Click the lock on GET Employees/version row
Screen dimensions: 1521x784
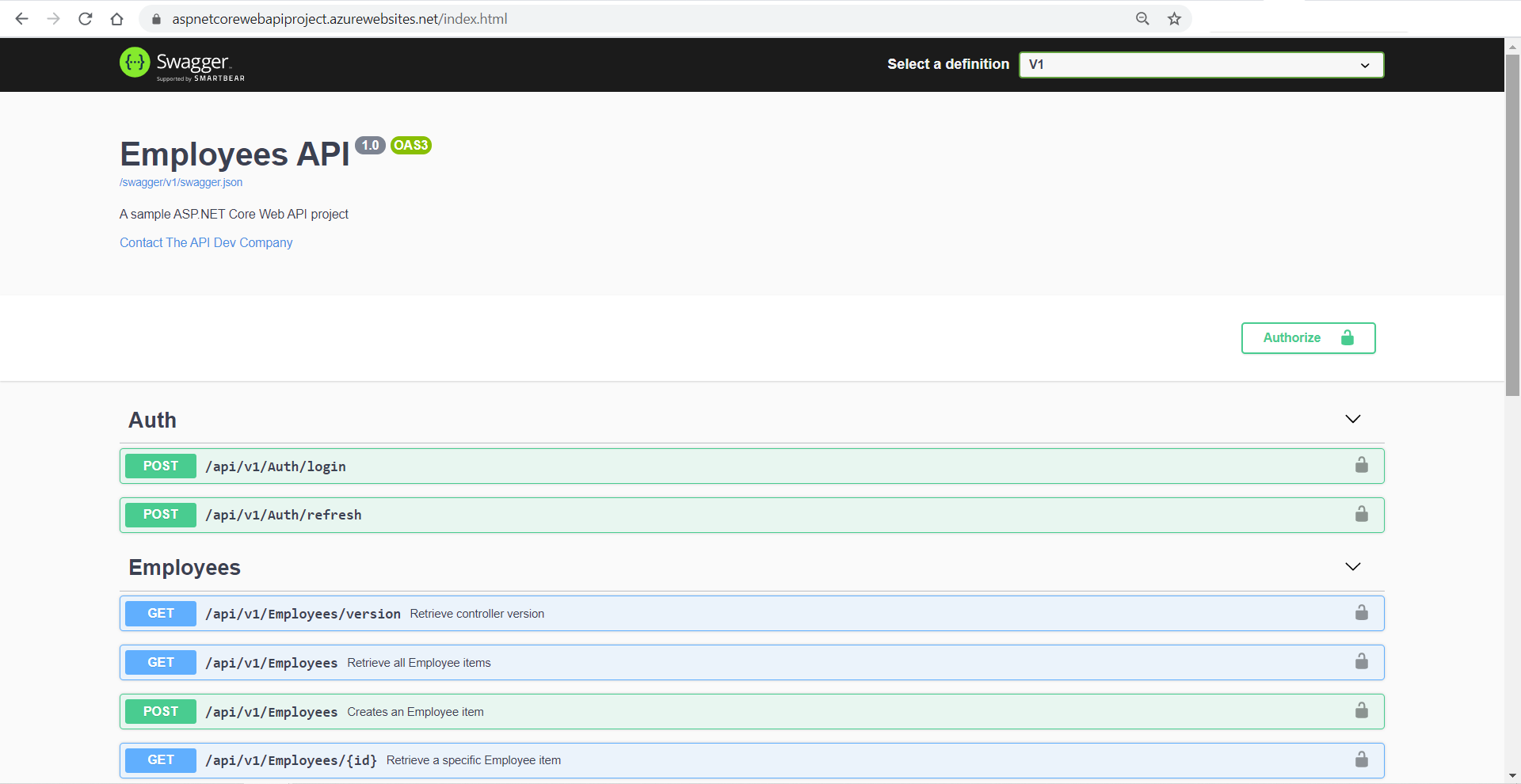1361,612
